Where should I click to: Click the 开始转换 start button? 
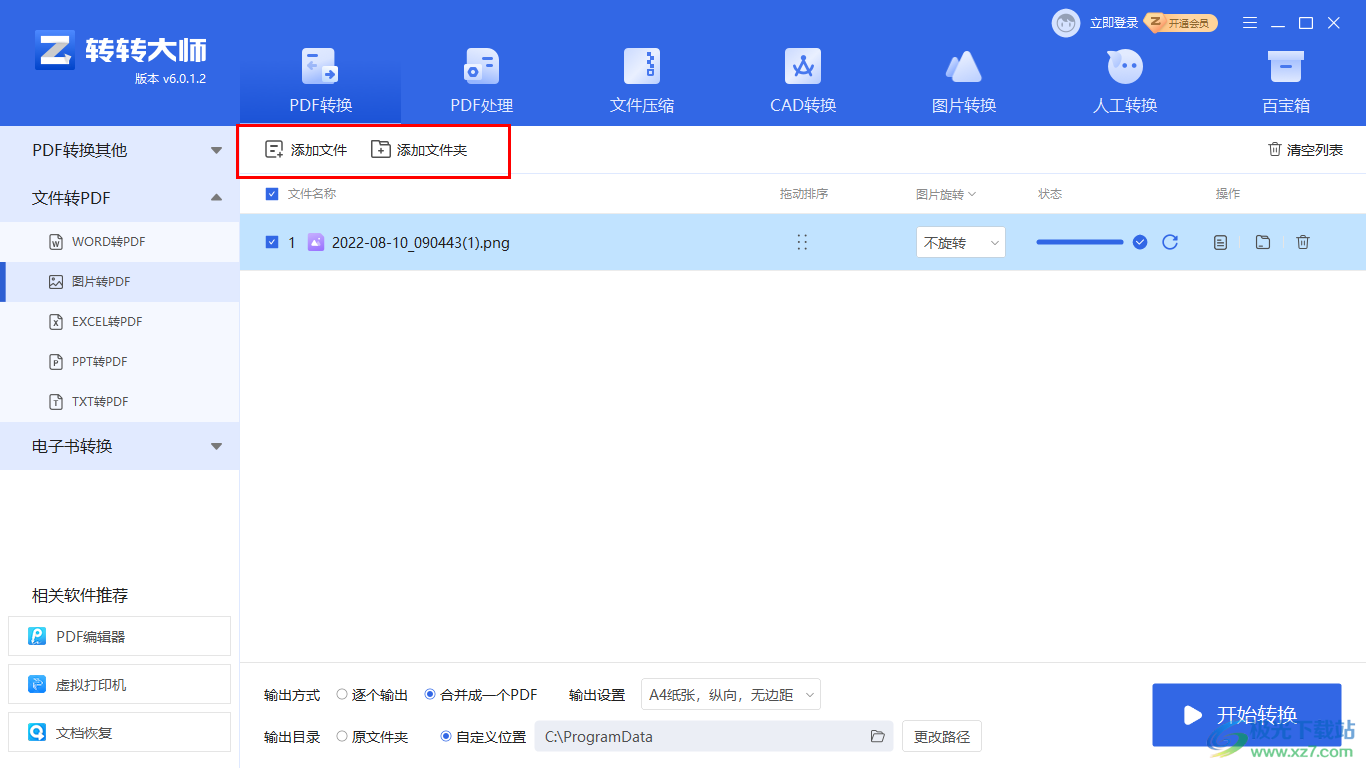[1246, 715]
